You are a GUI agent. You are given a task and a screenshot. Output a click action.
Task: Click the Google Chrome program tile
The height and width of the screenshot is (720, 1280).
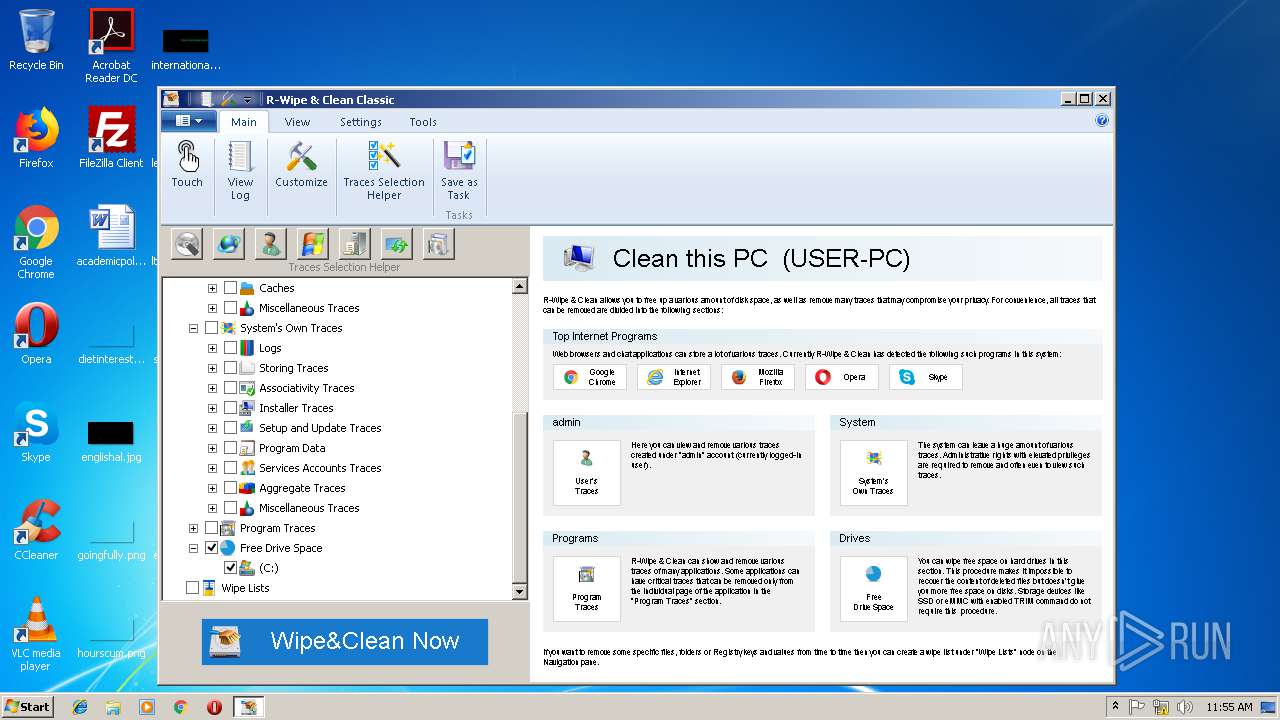pos(590,377)
